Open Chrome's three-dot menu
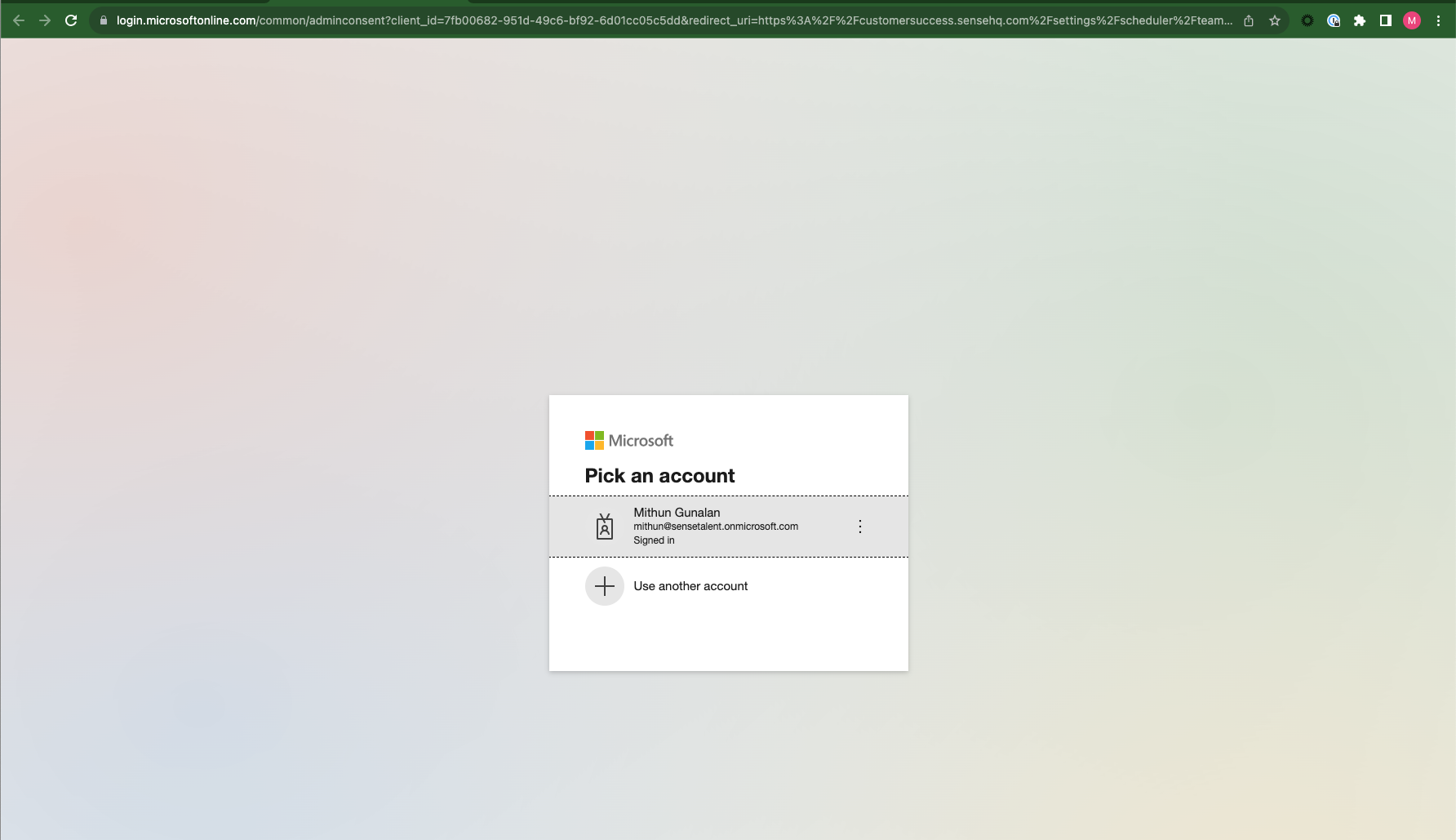 click(x=1438, y=20)
